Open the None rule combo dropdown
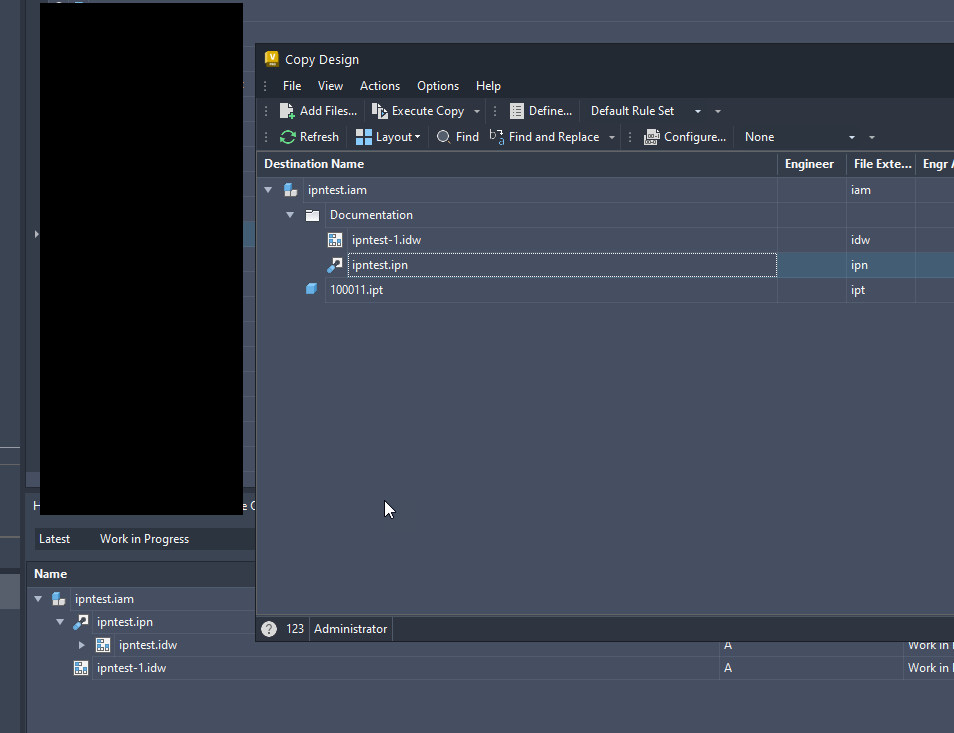 851,137
